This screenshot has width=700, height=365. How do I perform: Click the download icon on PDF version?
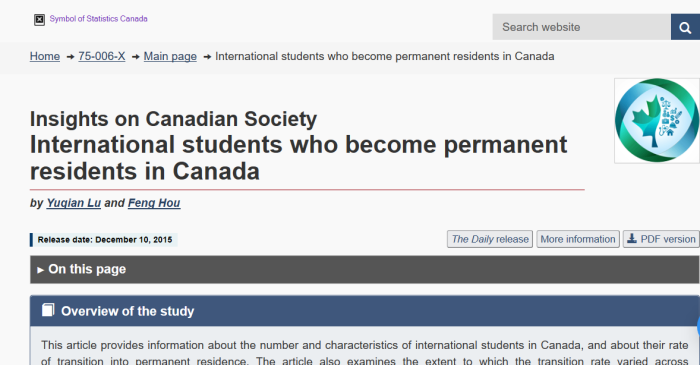[632, 239]
